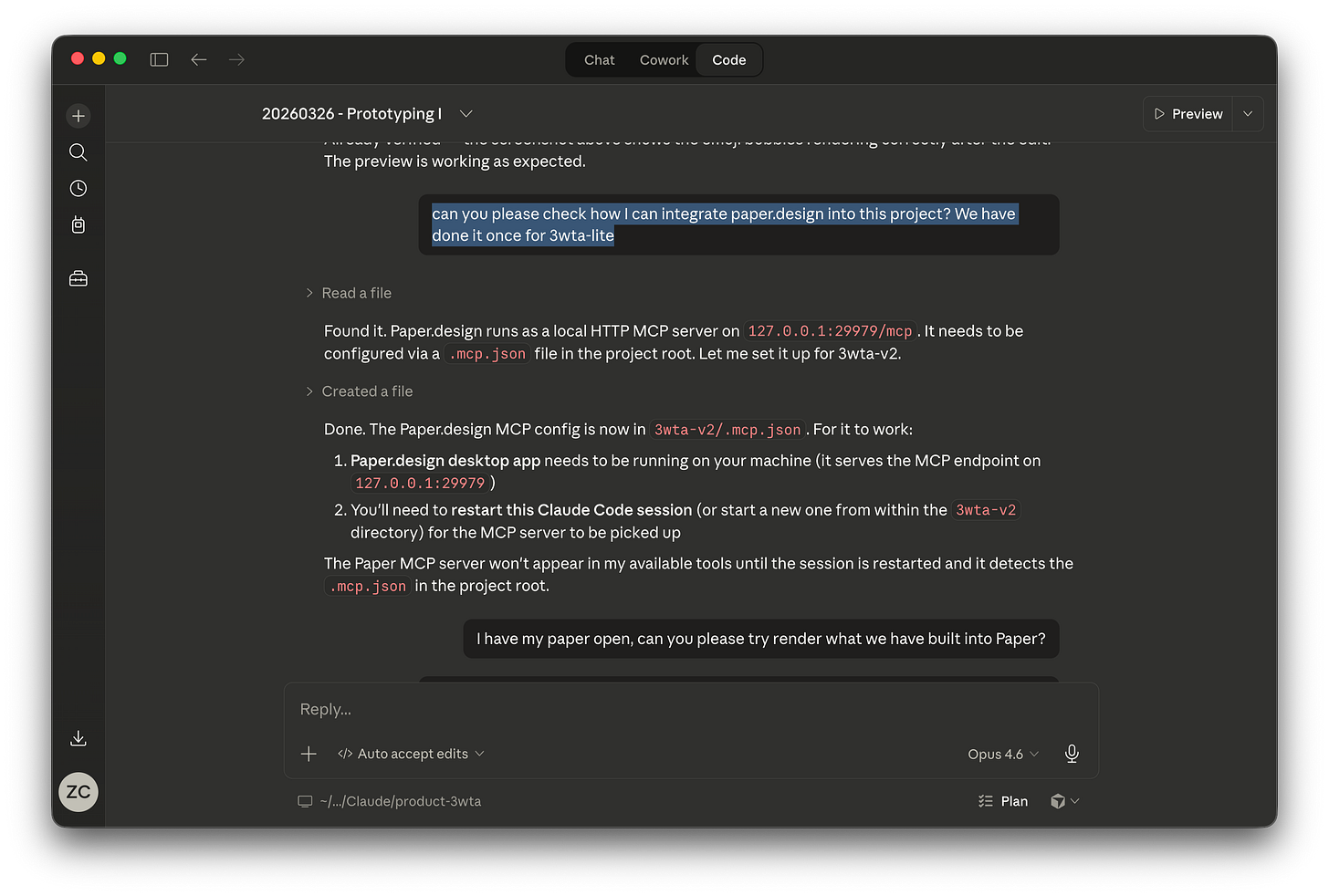Open the Preview options chevron
This screenshot has height=896, width=1329.
click(1248, 114)
